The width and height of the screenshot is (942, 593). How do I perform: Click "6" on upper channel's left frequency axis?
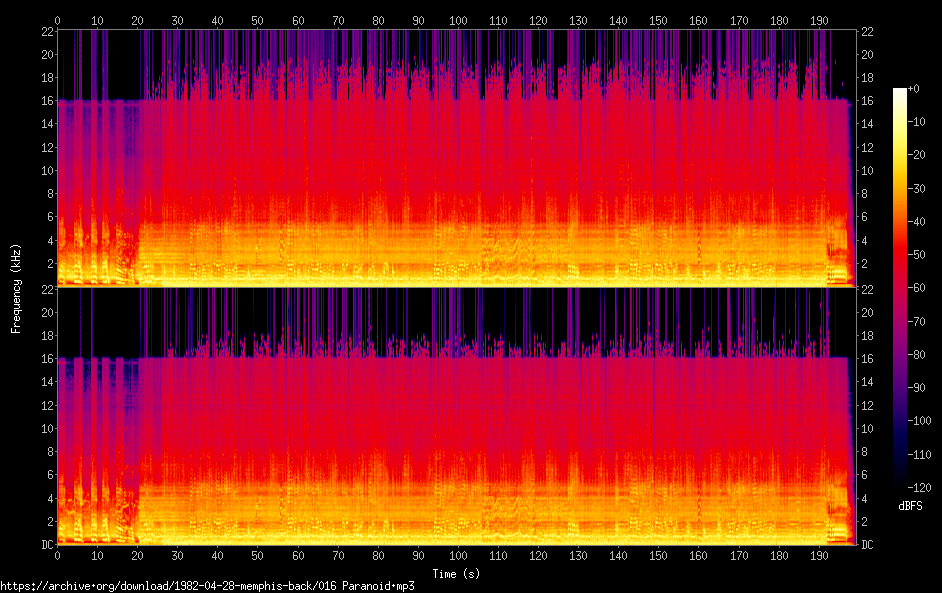pos(50,217)
